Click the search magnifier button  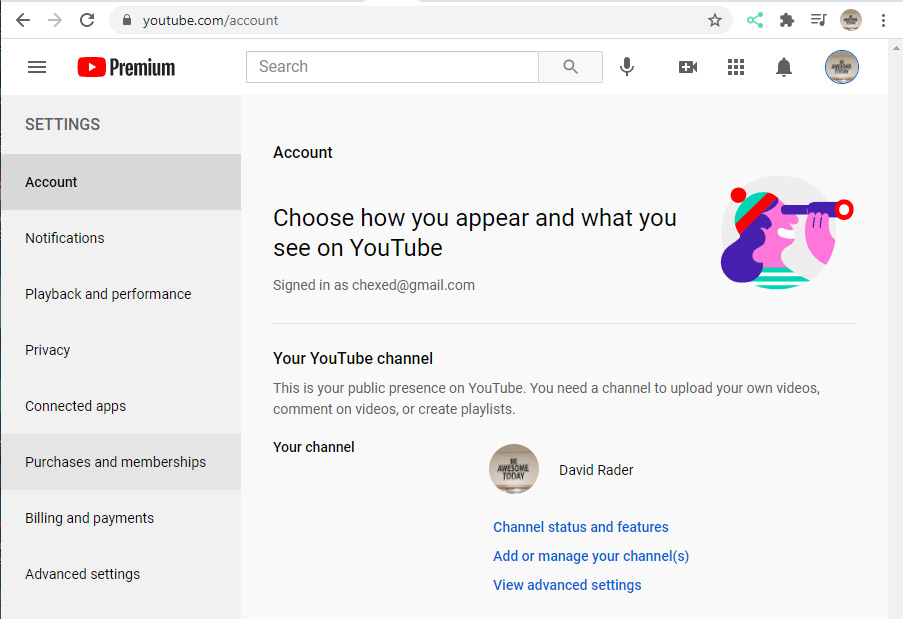click(x=570, y=67)
